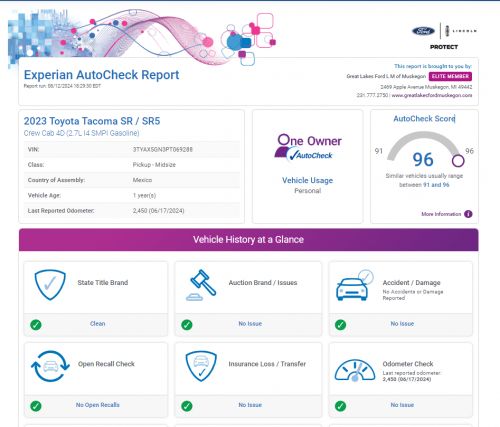Viewport: 500px width, 427px height.
Task: Click the More Information link
Action: coord(441,214)
